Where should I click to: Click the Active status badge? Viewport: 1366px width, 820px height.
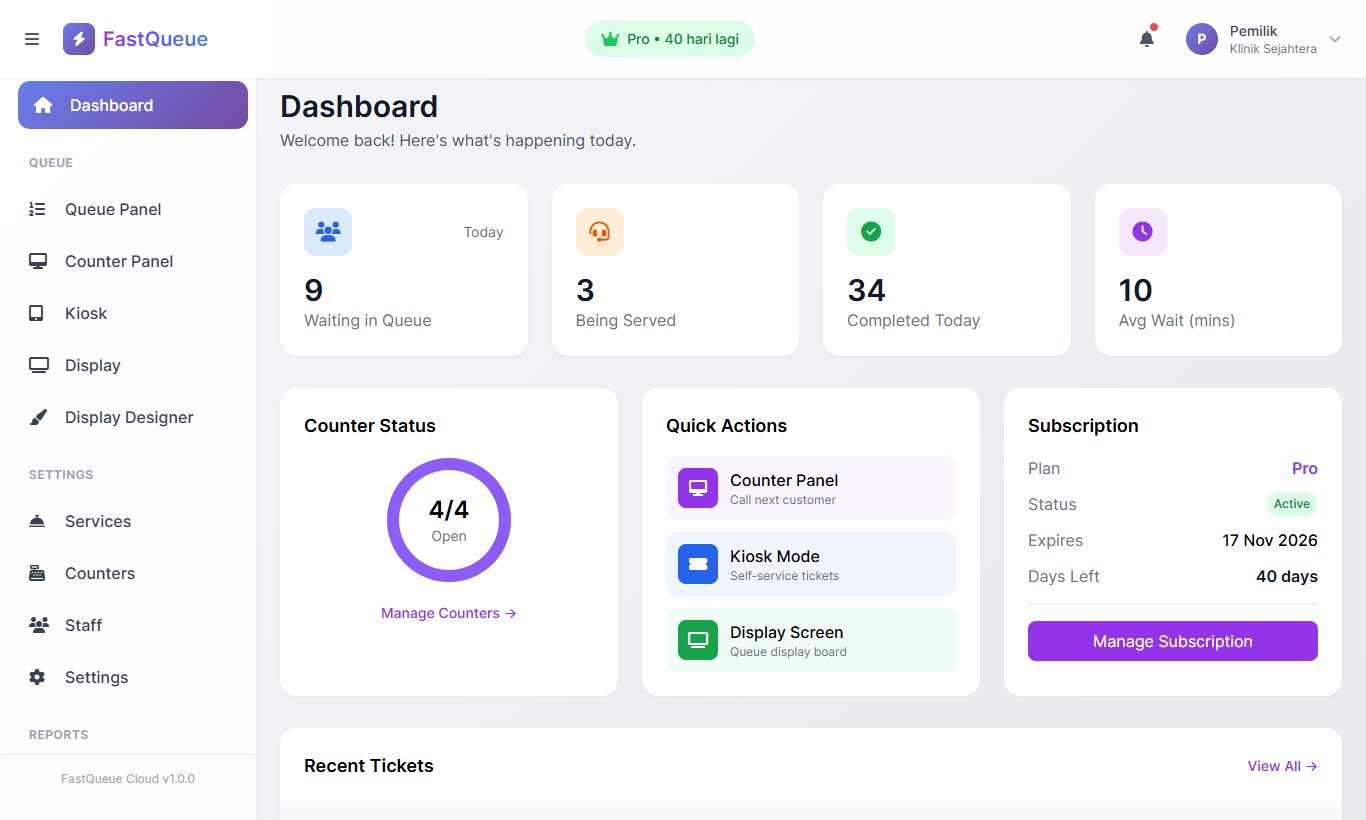point(1292,504)
